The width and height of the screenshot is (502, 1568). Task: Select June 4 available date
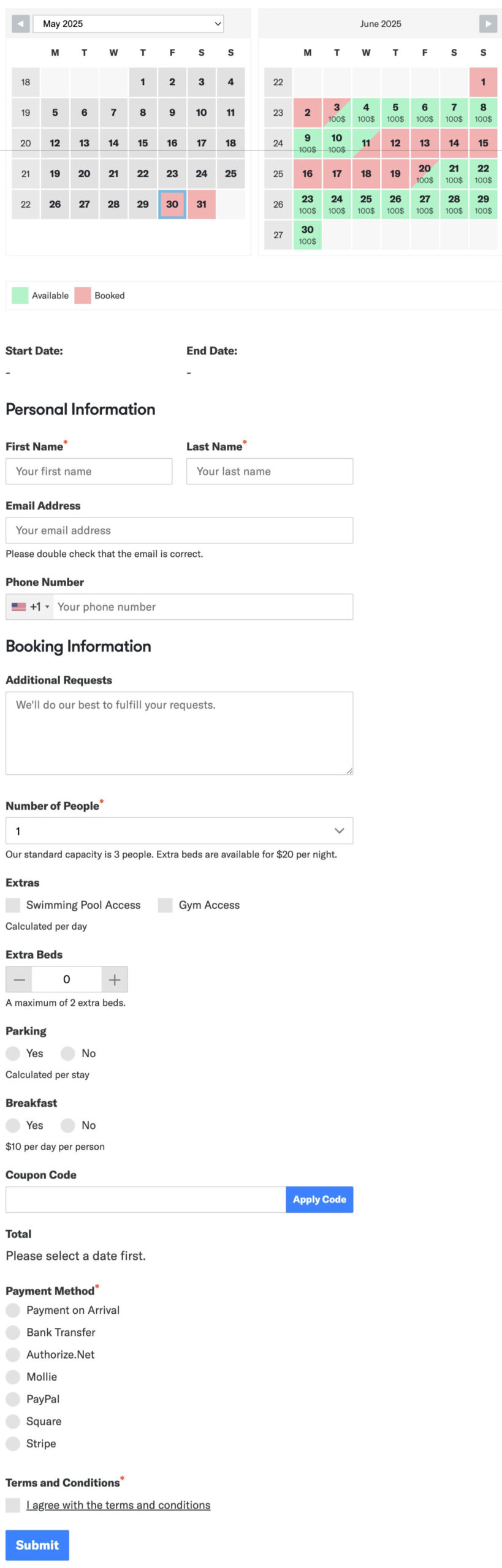(366, 112)
